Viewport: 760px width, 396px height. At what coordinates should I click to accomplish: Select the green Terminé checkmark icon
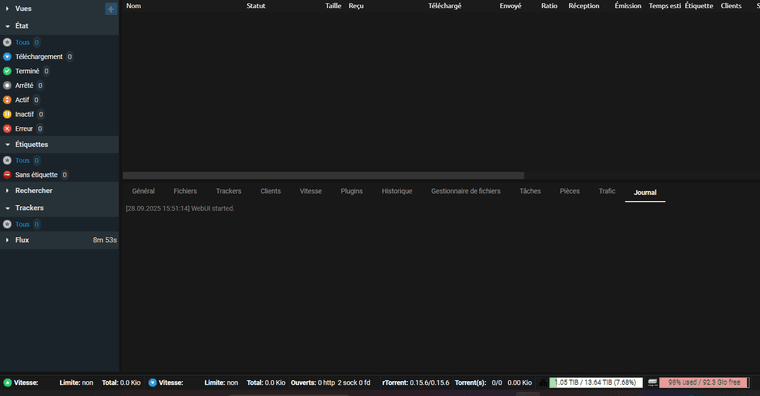[x=7, y=71]
